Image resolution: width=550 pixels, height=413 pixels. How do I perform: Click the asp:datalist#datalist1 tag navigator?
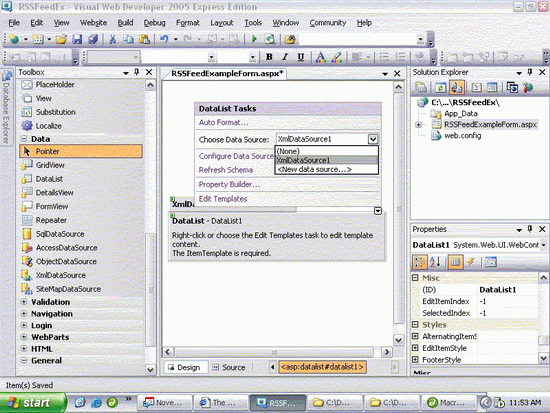point(322,367)
